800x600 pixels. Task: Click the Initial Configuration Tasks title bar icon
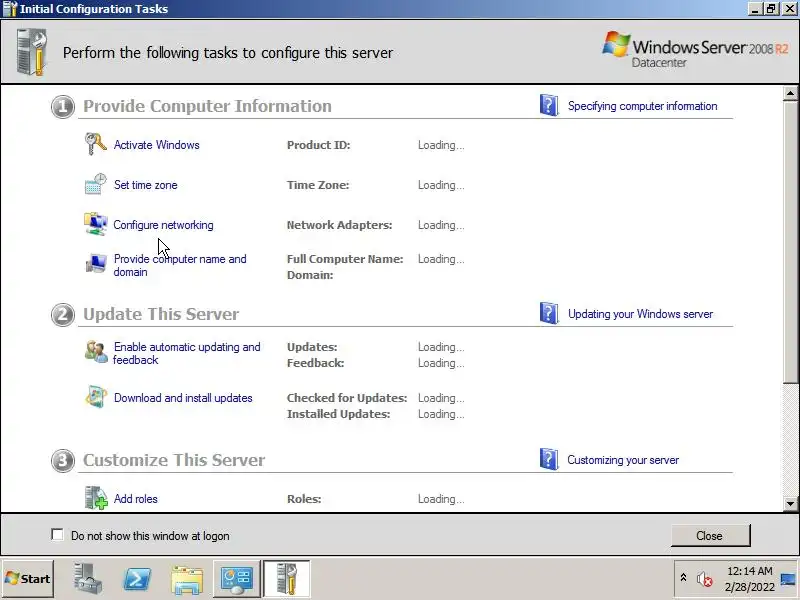click(x=10, y=9)
